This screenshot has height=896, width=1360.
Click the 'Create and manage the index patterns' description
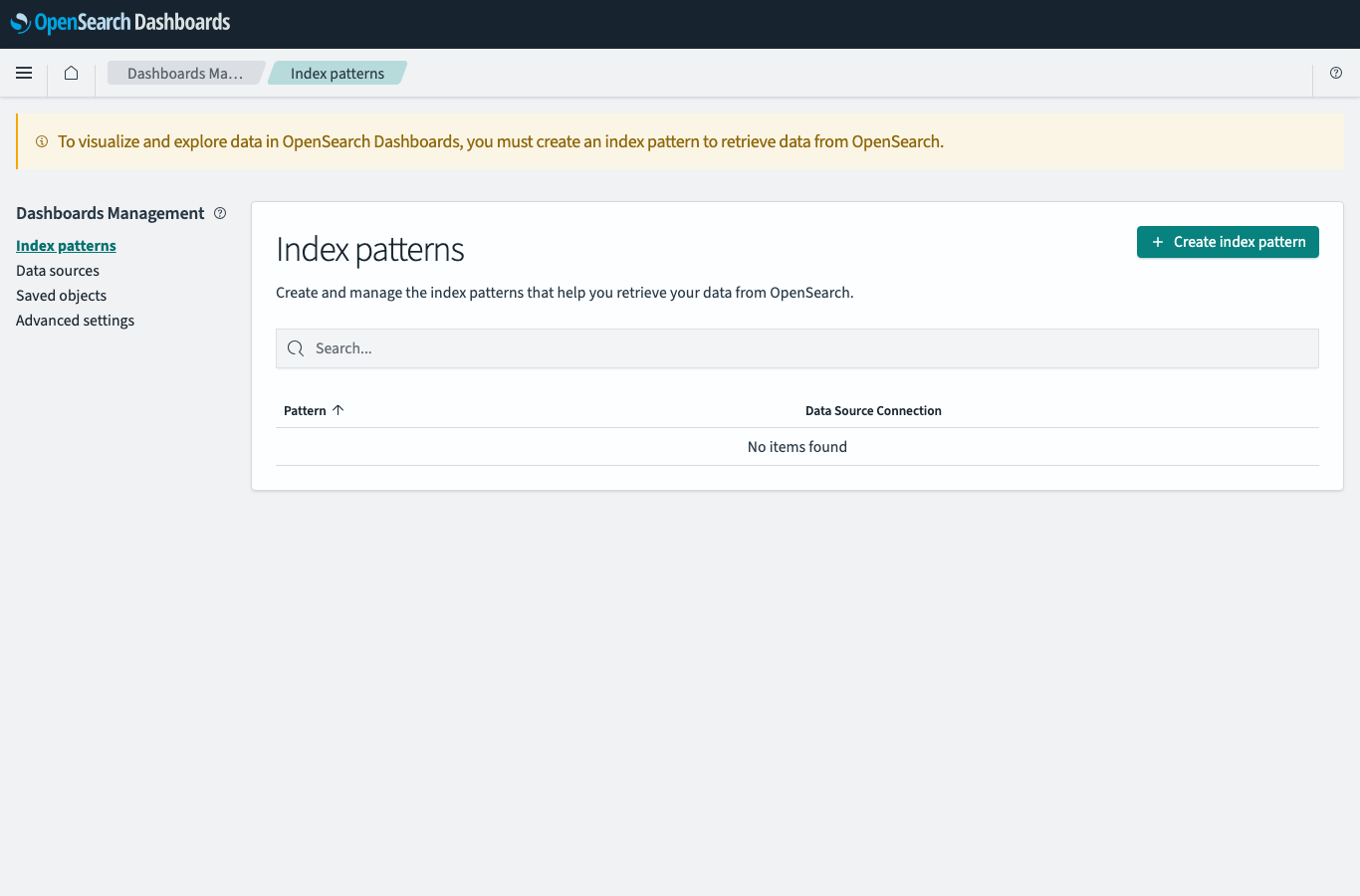(x=565, y=293)
